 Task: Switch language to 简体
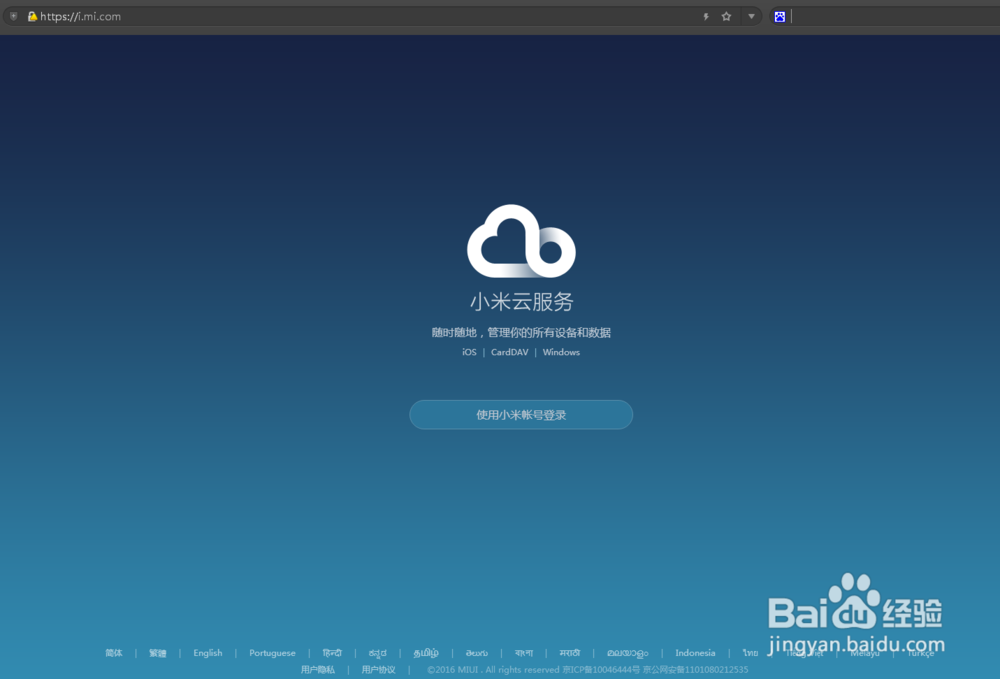(x=114, y=653)
